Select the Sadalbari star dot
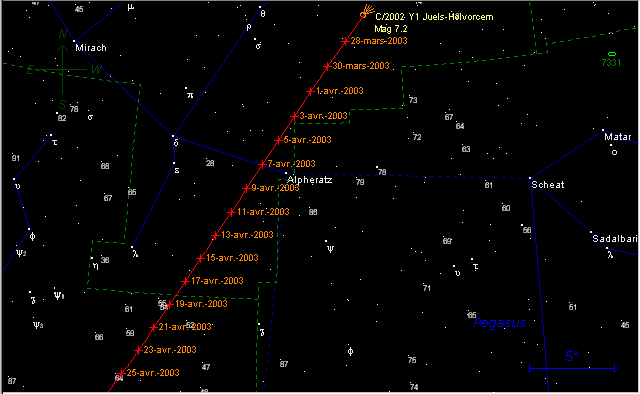Image resolution: width=640 pixels, height=394 pixels. coord(591,232)
